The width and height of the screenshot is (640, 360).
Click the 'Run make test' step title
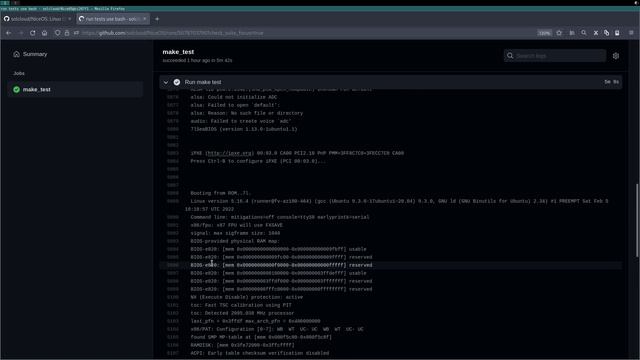(x=203, y=82)
